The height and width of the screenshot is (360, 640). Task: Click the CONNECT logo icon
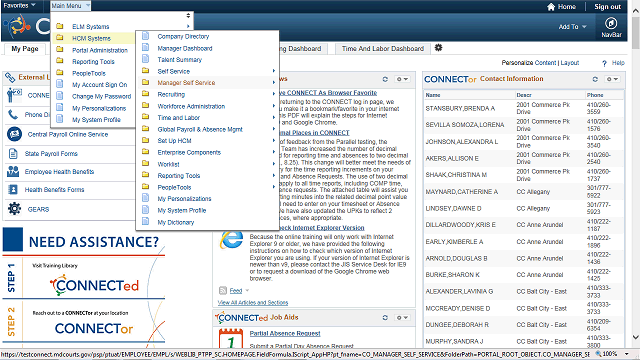coord(18,26)
